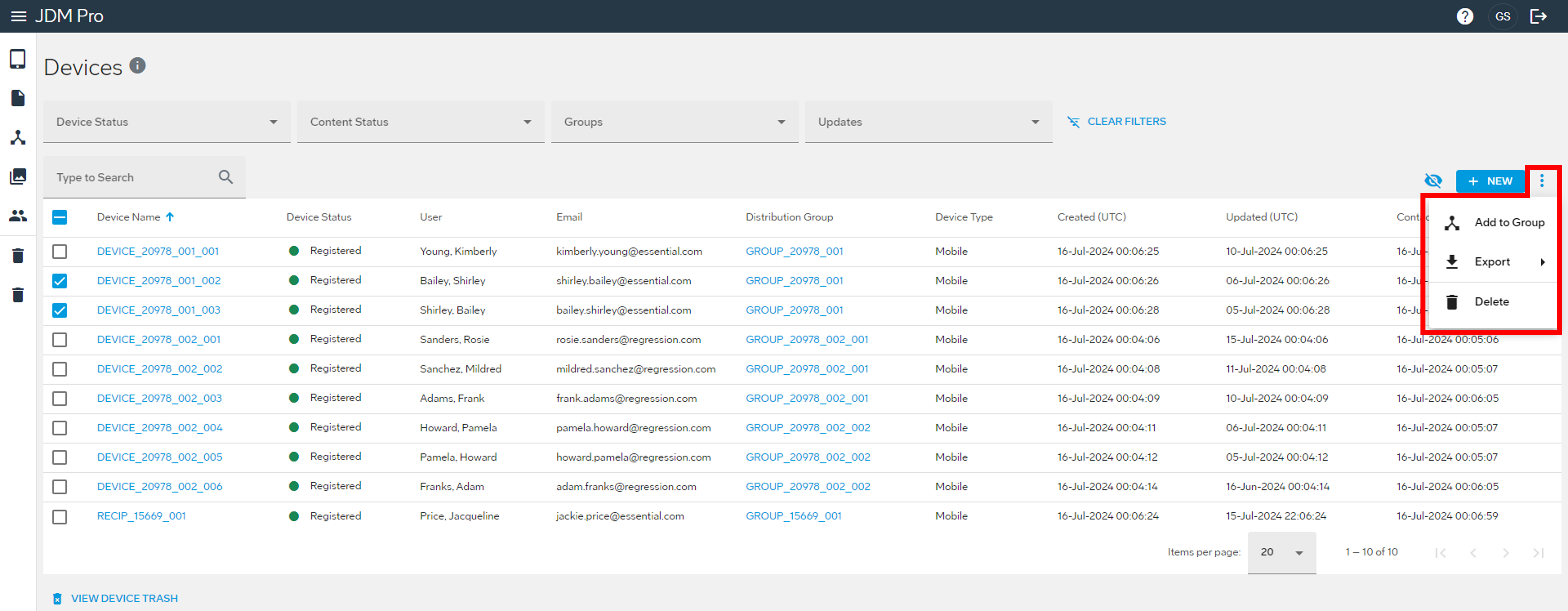
Task: Expand the Content Status filter dropdown
Action: pos(421,122)
